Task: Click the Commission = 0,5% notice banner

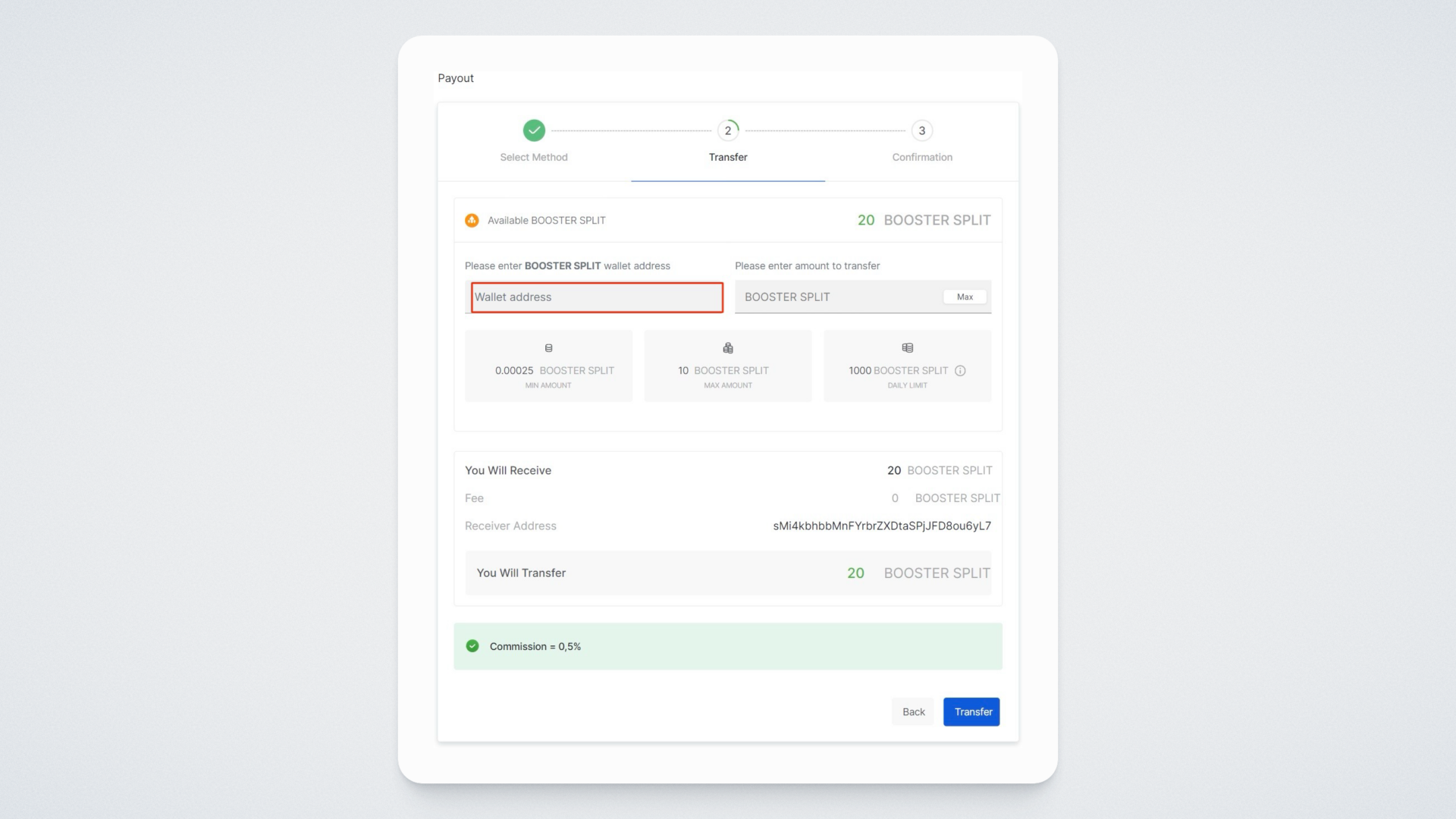Action: pos(728,646)
